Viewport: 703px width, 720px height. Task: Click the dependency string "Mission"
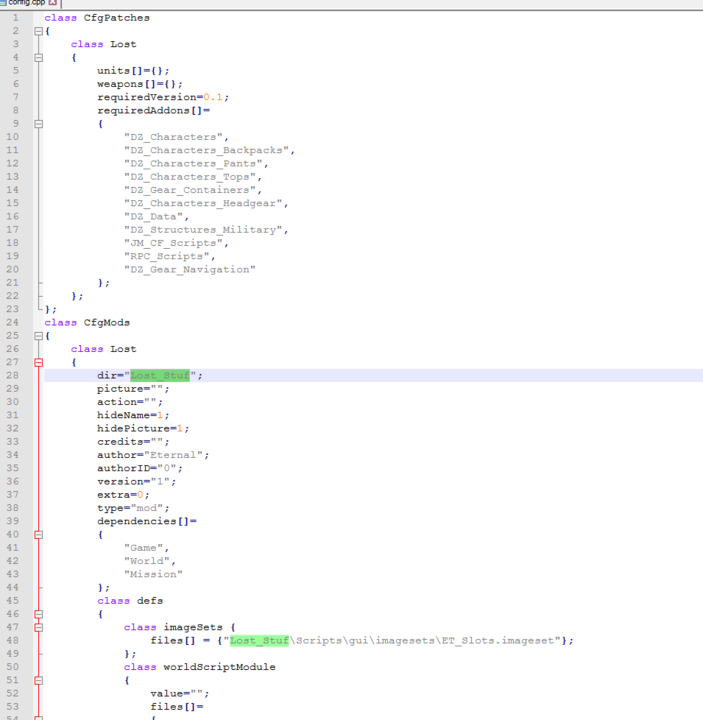[x=153, y=574]
